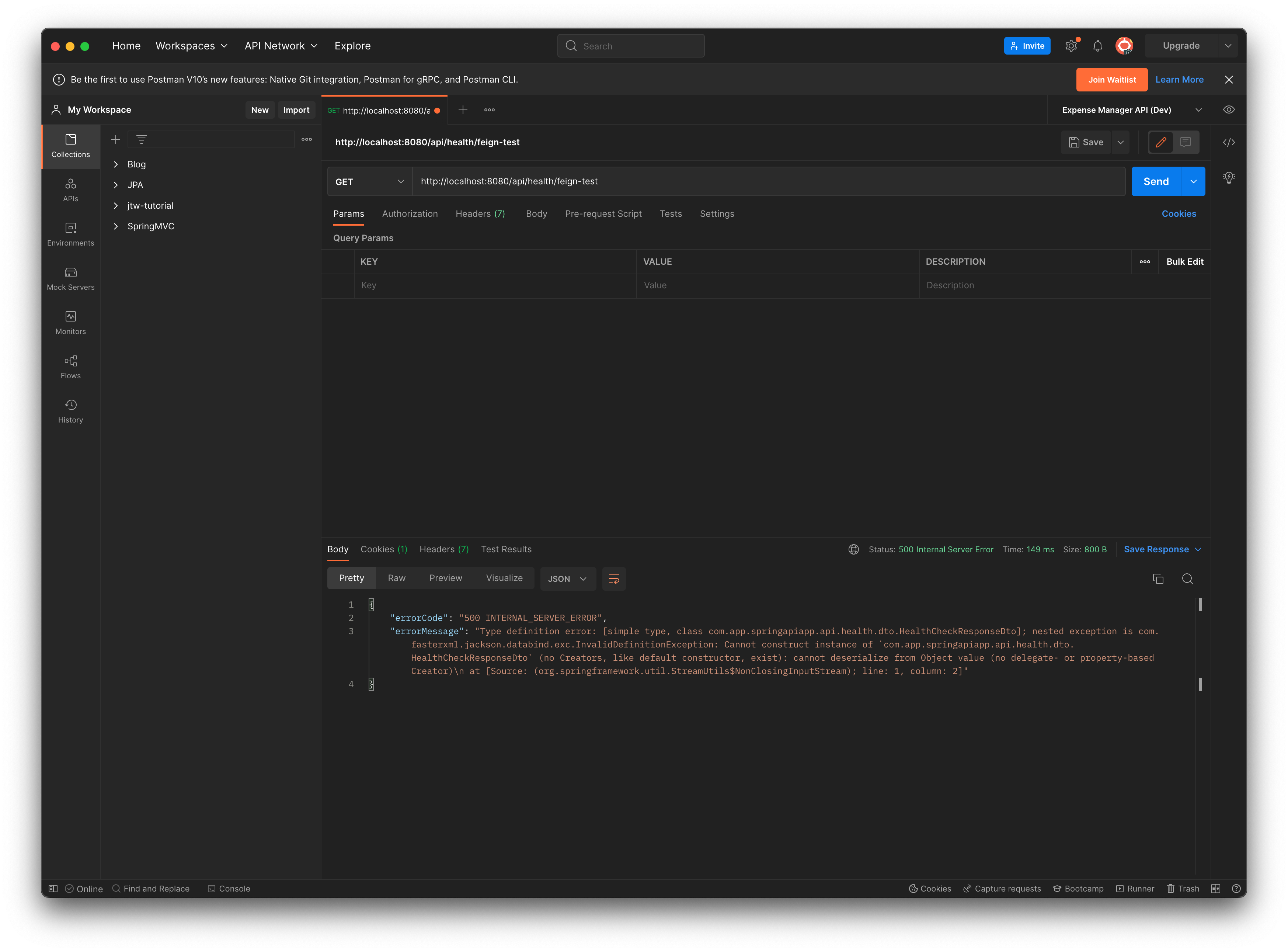This screenshot has height=952, width=1288.
Task: Open the APIs sidebar panel
Action: pyautogui.click(x=70, y=190)
